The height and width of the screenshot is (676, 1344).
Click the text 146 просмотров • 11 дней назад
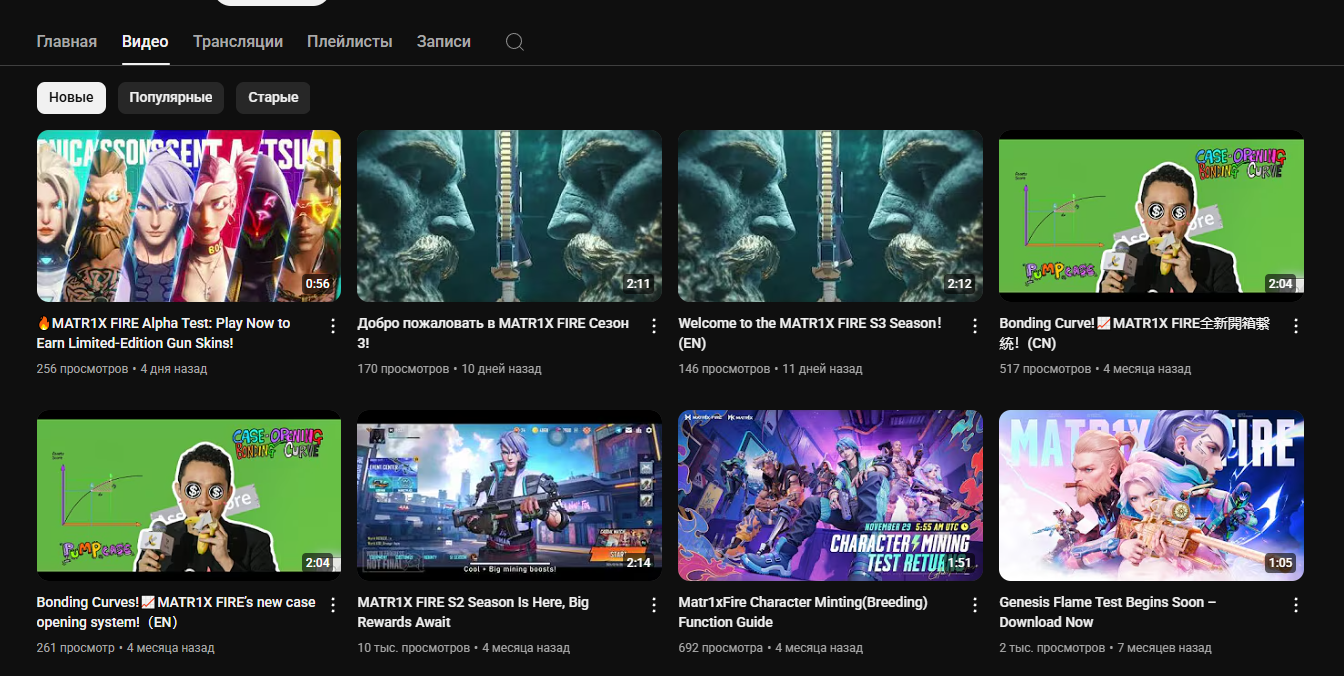click(x=771, y=369)
